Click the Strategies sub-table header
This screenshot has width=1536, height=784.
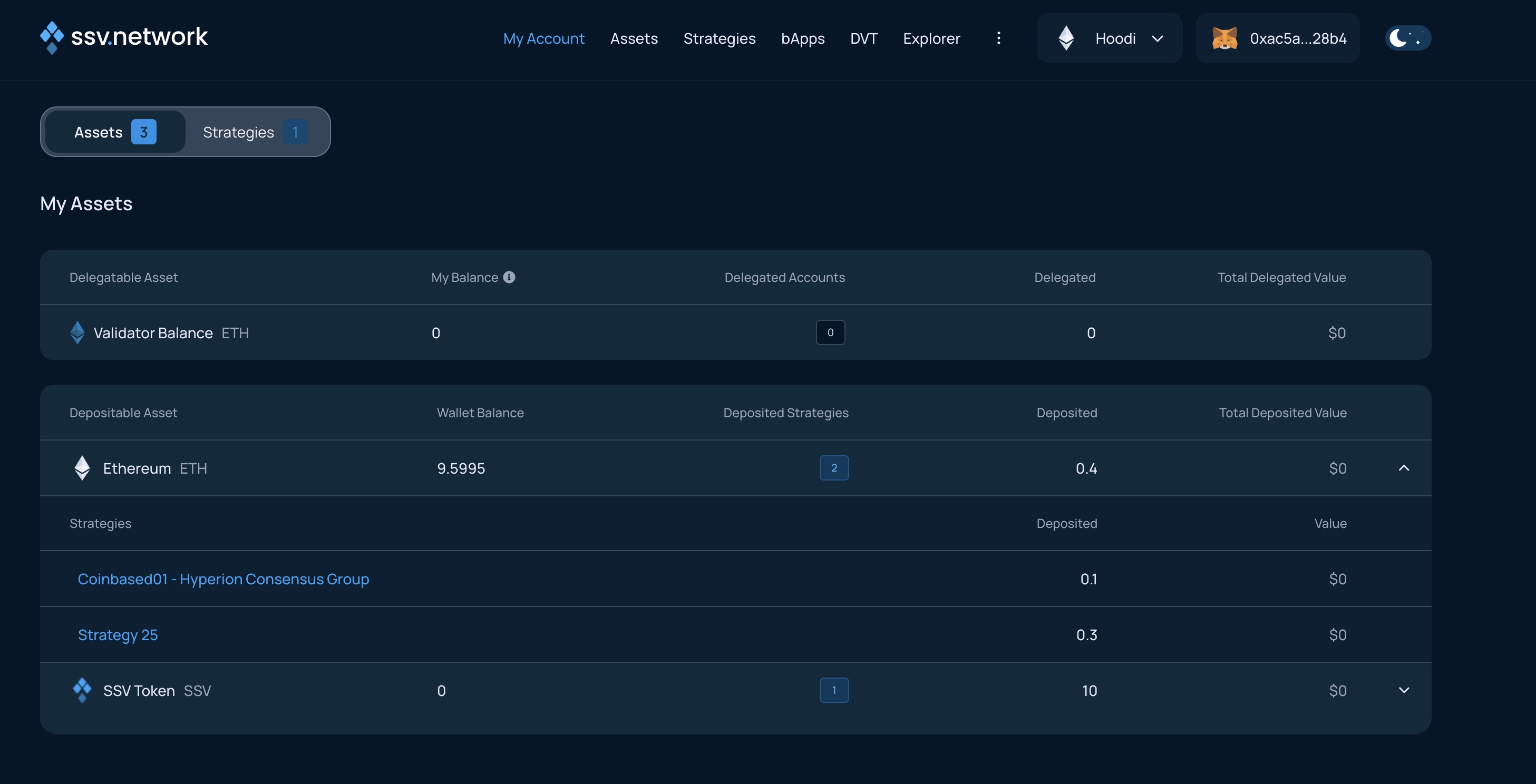(100, 524)
